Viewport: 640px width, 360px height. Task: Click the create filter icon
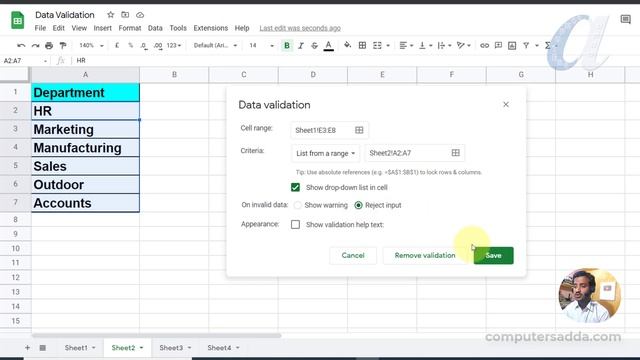coord(526,45)
